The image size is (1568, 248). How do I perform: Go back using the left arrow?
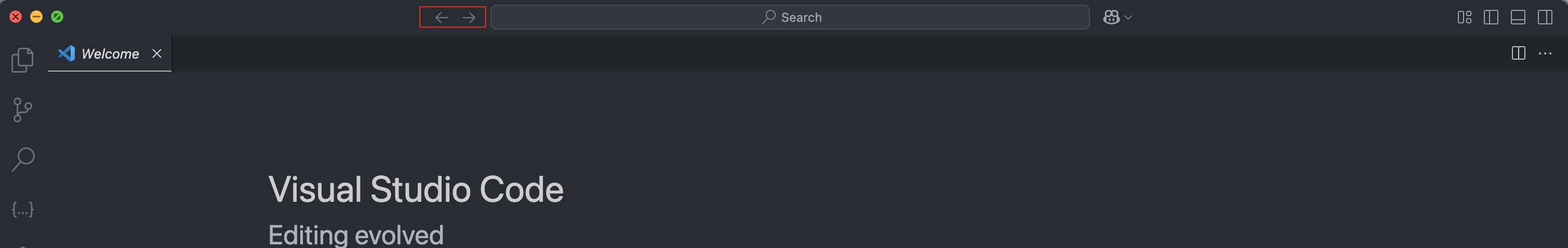coord(441,18)
